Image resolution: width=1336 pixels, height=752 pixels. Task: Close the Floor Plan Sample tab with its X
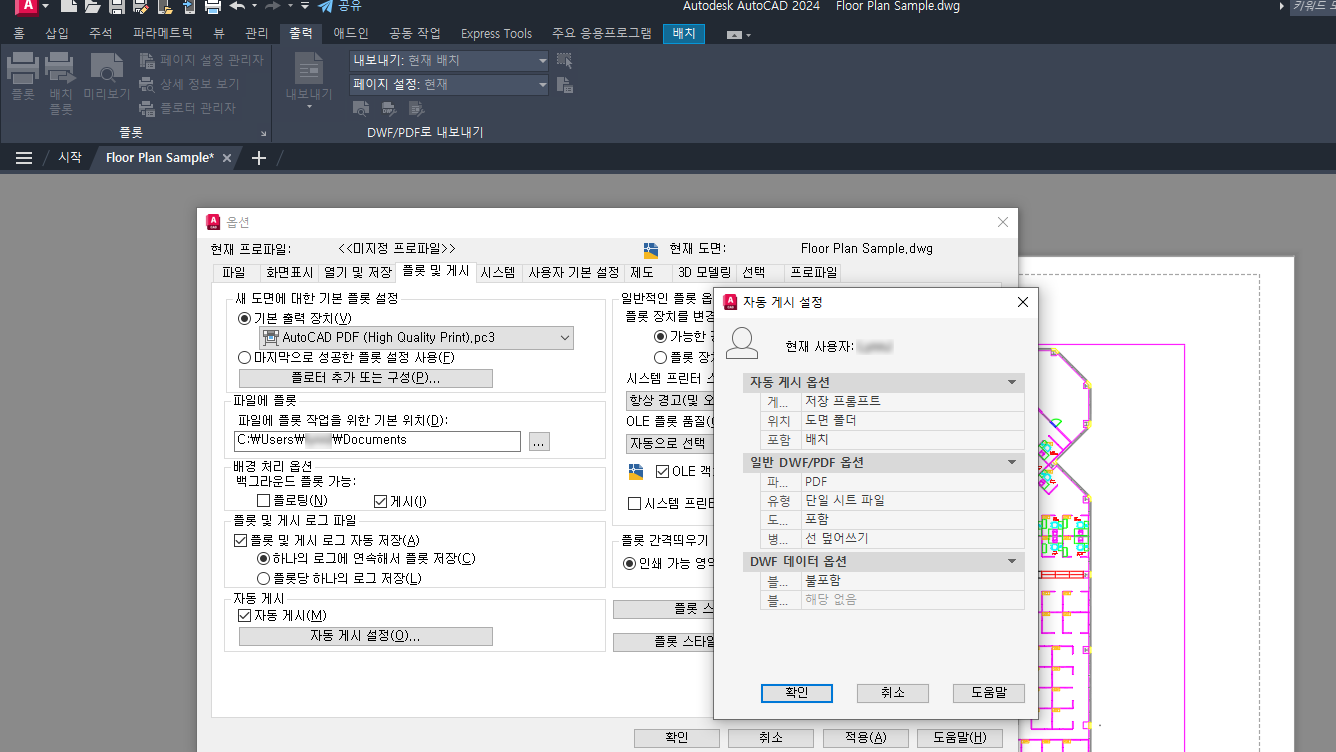227,158
